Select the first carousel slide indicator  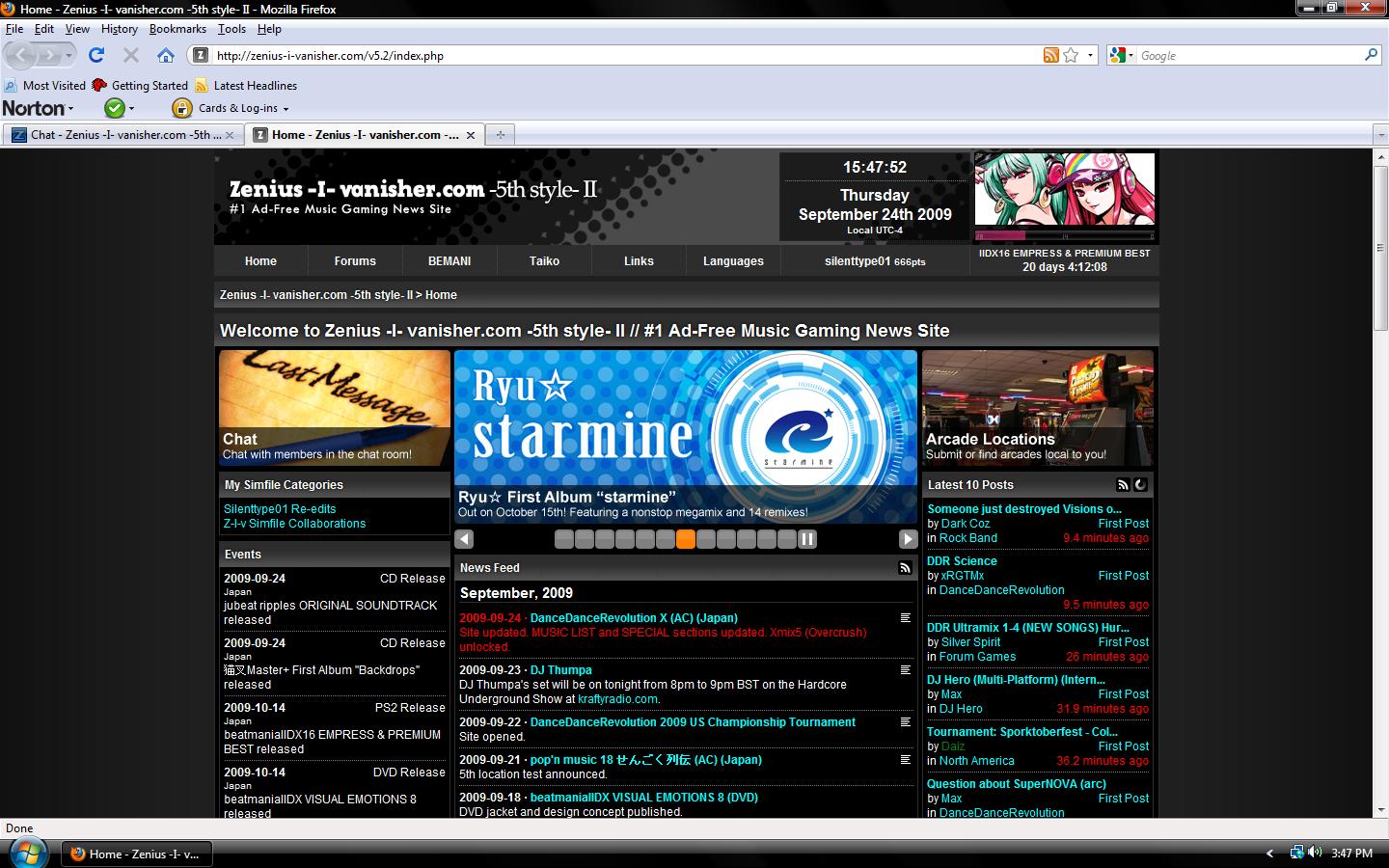pos(564,539)
